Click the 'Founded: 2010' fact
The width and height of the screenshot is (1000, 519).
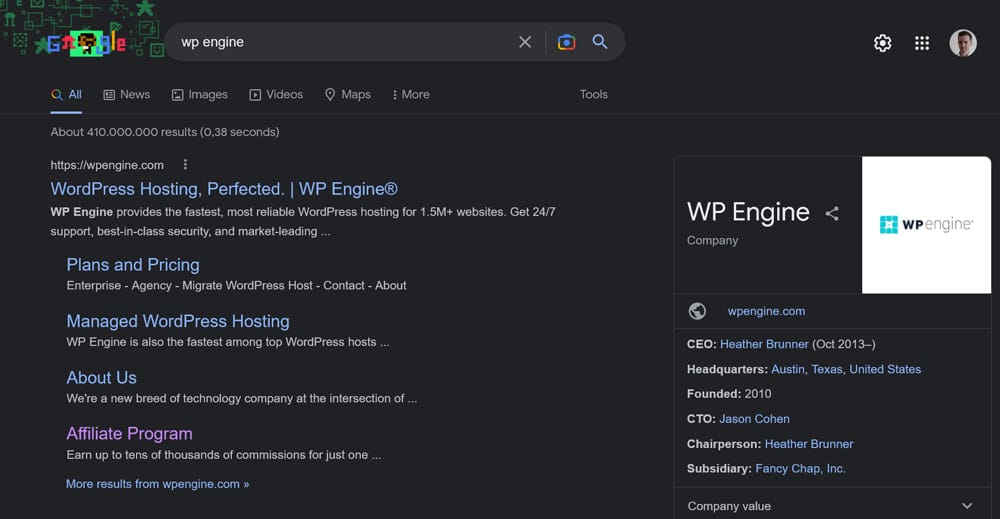pyautogui.click(x=729, y=394)
